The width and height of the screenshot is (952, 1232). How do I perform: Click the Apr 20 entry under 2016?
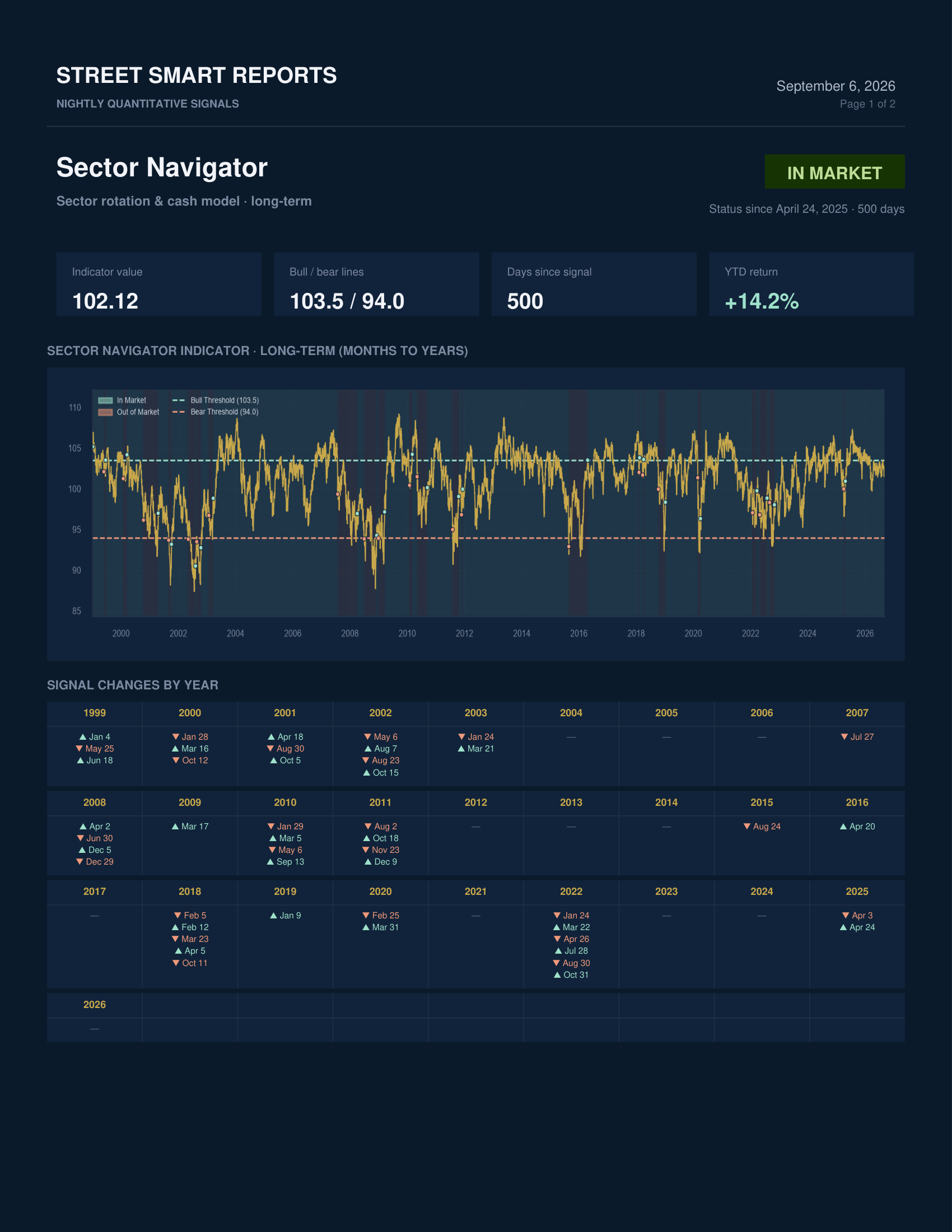click(x=857, y=827)
